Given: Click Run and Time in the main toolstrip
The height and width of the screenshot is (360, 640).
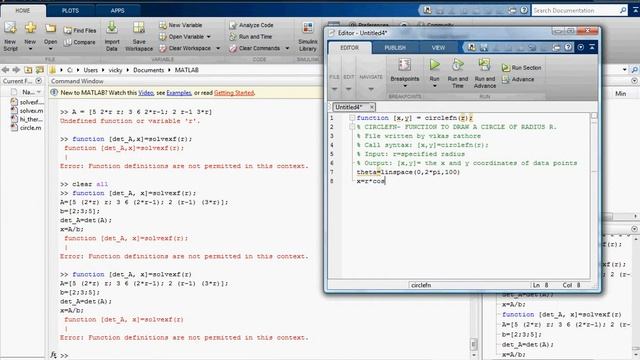Looking at the screenshot, I should [x=250, y=37].
